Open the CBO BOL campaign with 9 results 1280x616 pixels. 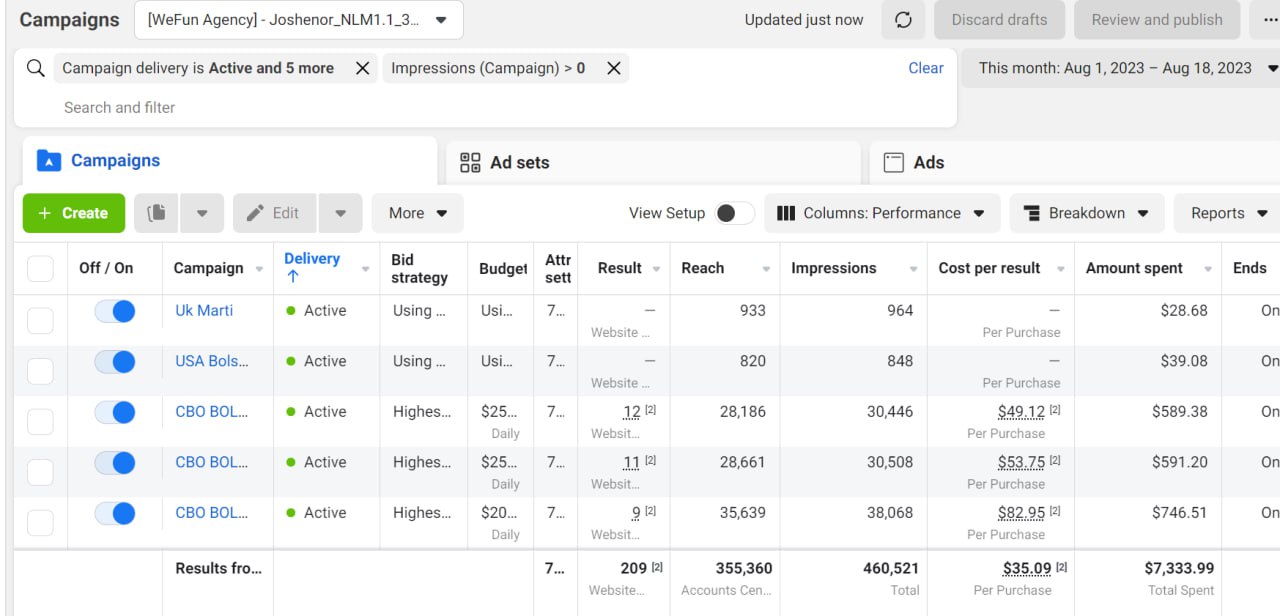[x=212, y=512]
